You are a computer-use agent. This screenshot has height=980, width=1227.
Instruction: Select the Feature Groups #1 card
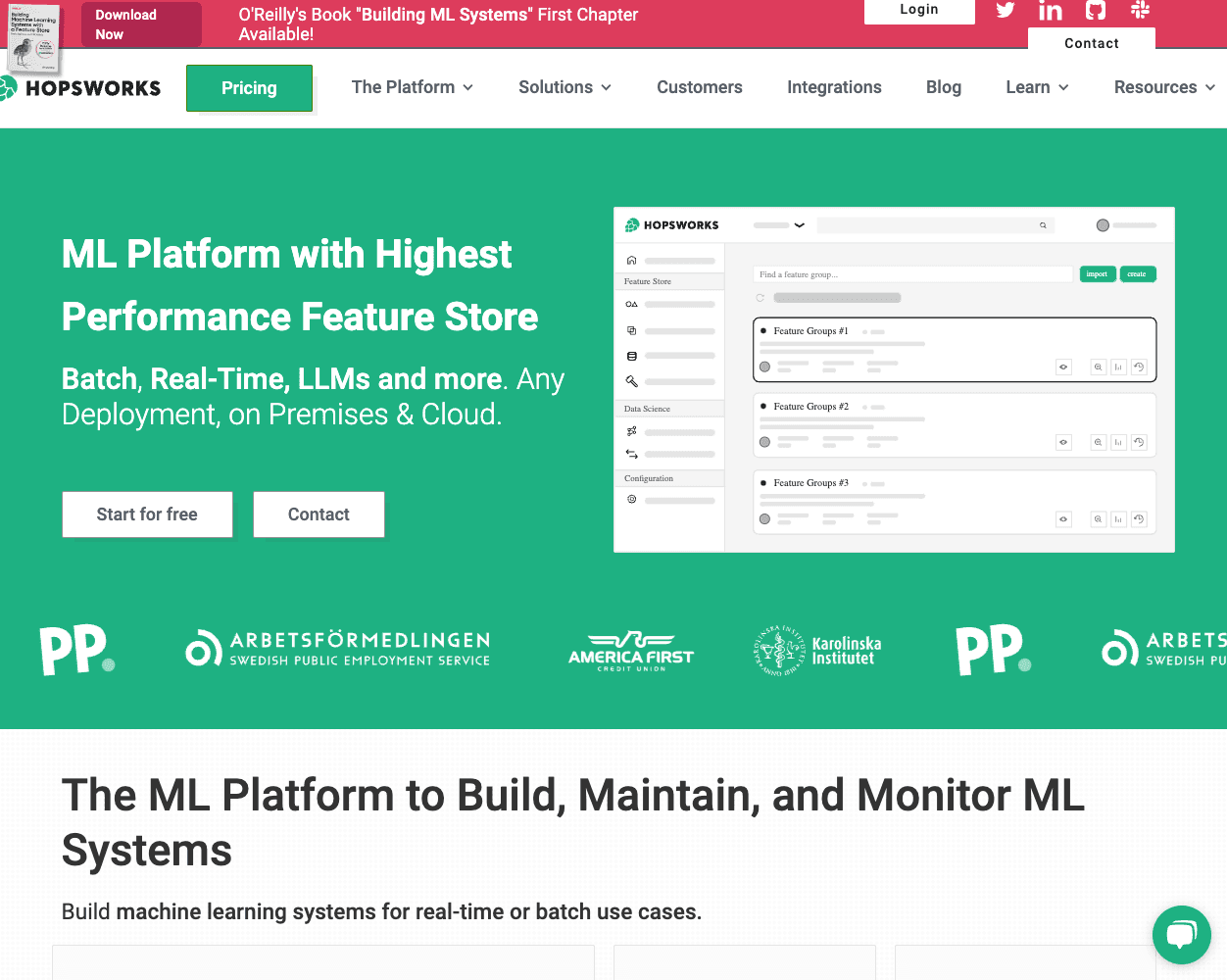[955, 349]
